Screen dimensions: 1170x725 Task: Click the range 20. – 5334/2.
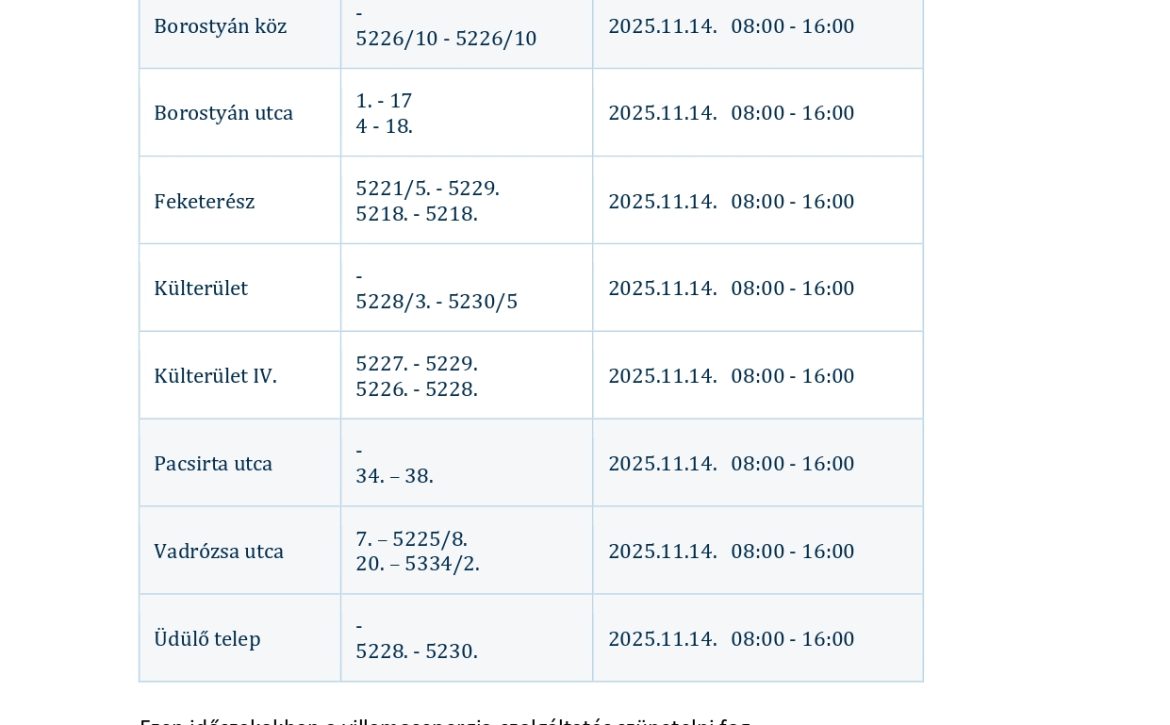point(417,564)
